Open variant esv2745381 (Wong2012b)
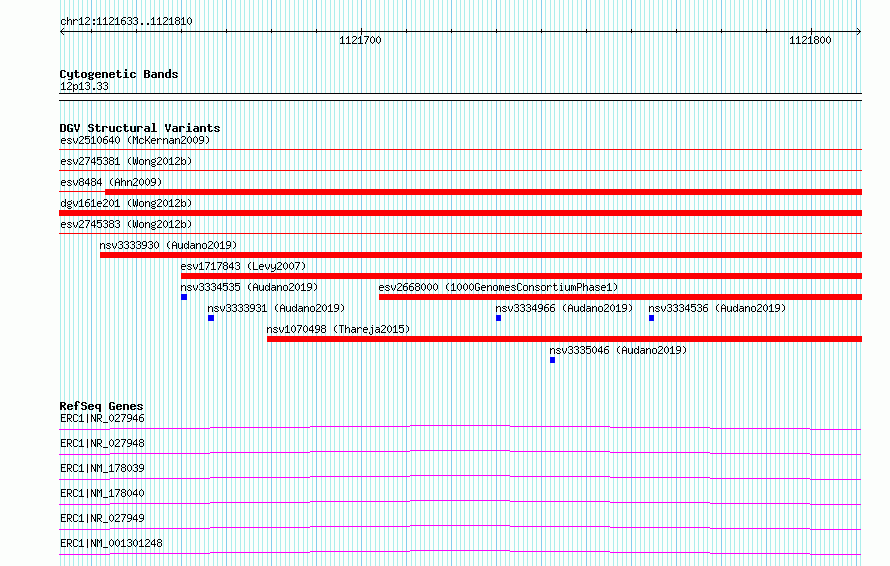This screenshot has height=566, width=890. pos(126,161)
